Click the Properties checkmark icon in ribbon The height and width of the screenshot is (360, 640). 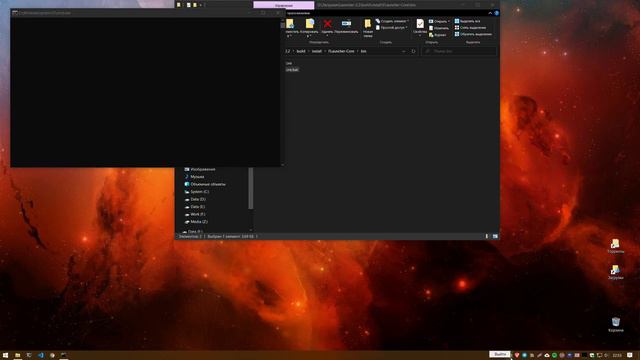(x=420, y=24)
